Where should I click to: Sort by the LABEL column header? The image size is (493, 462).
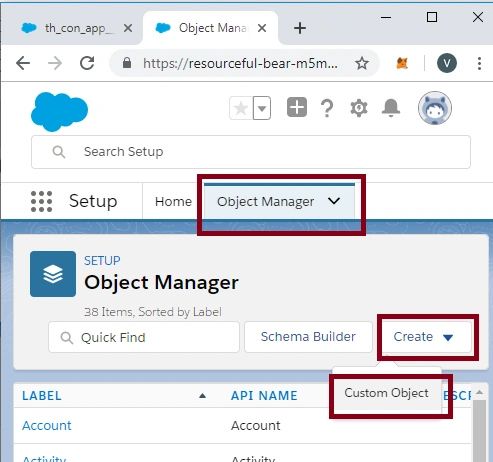[x=42, y=395]
